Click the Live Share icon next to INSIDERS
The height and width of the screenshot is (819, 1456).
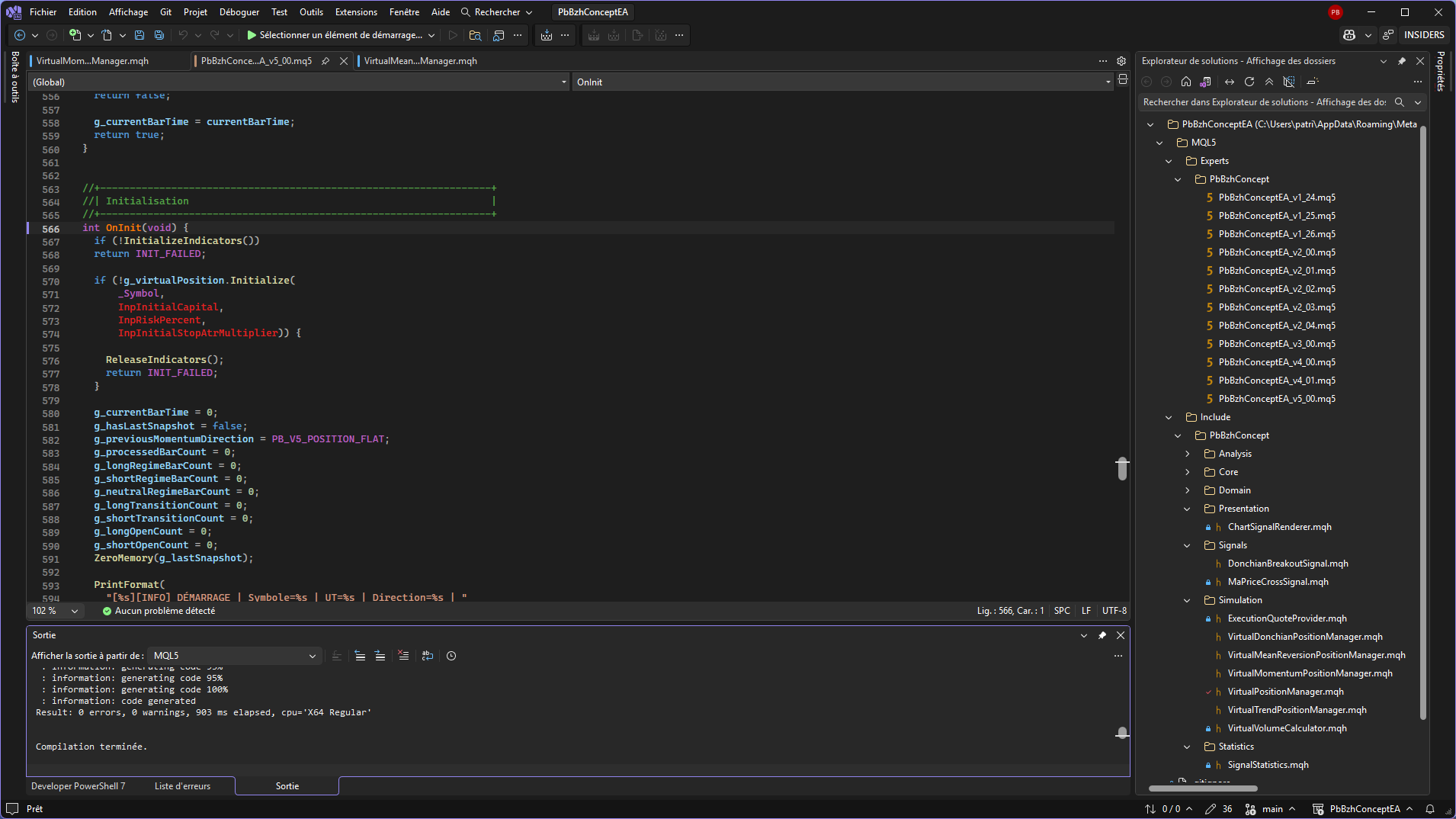click(1388, 35)
